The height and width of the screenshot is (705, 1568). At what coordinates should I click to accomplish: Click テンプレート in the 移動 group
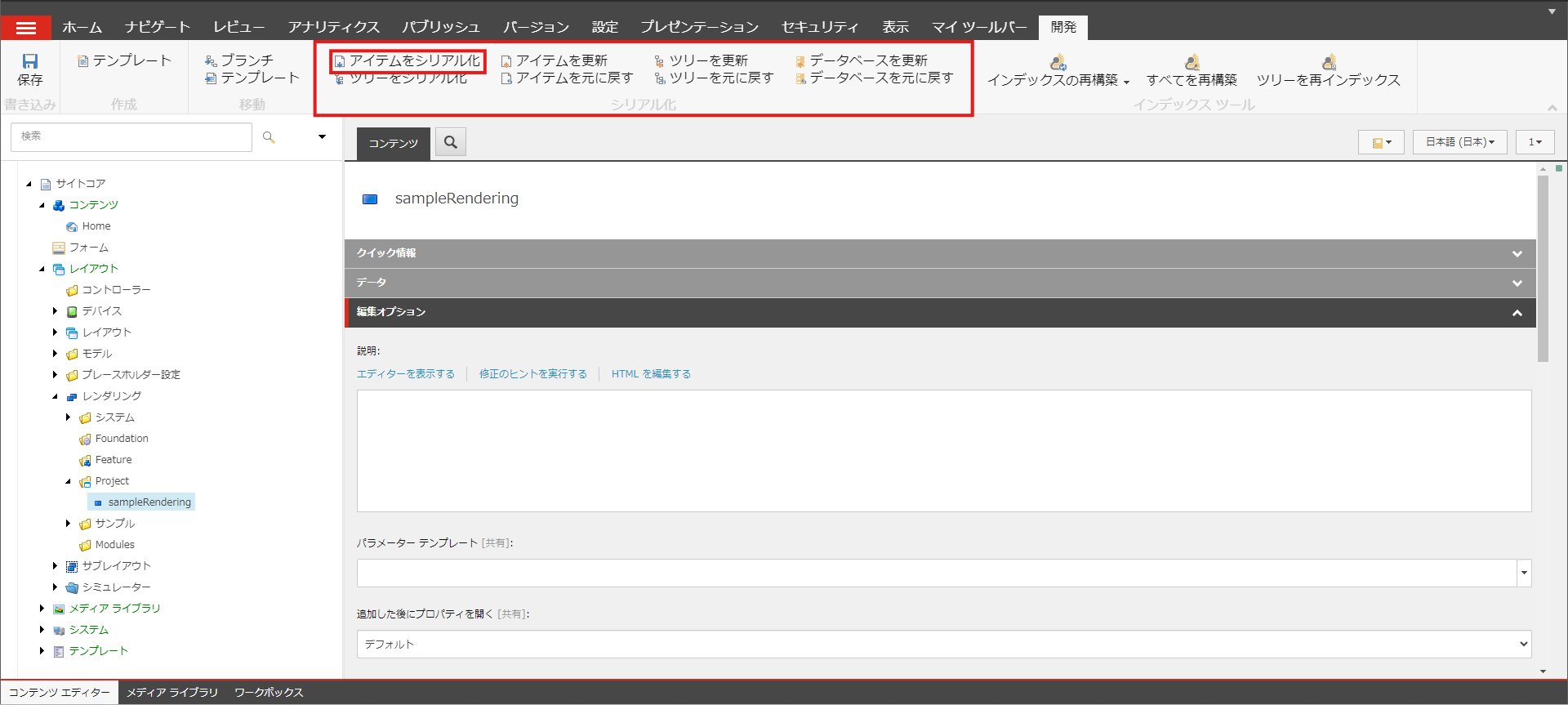point(252,78)
